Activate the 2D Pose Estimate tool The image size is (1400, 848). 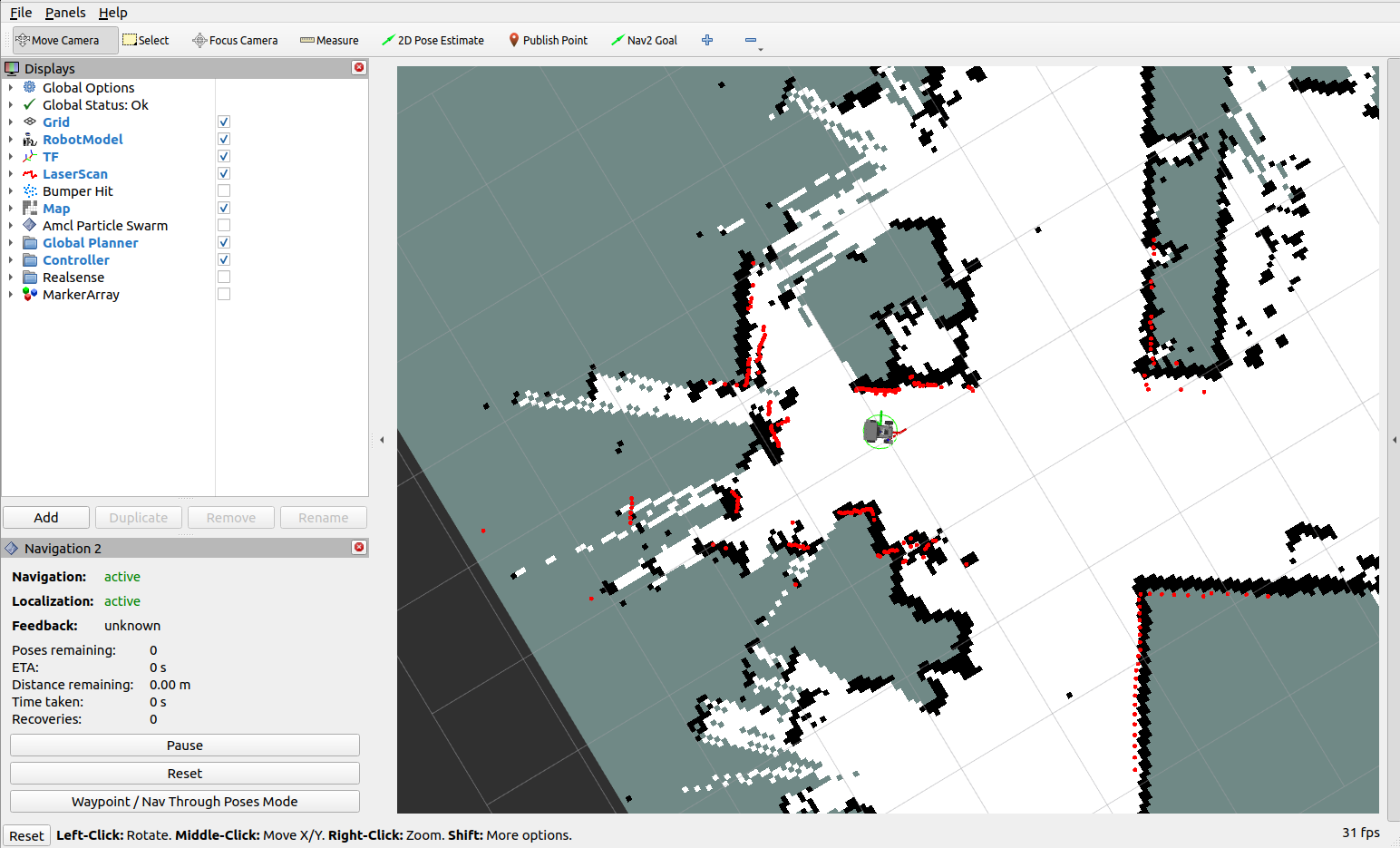pyautogui.click(x=433, y=40)
